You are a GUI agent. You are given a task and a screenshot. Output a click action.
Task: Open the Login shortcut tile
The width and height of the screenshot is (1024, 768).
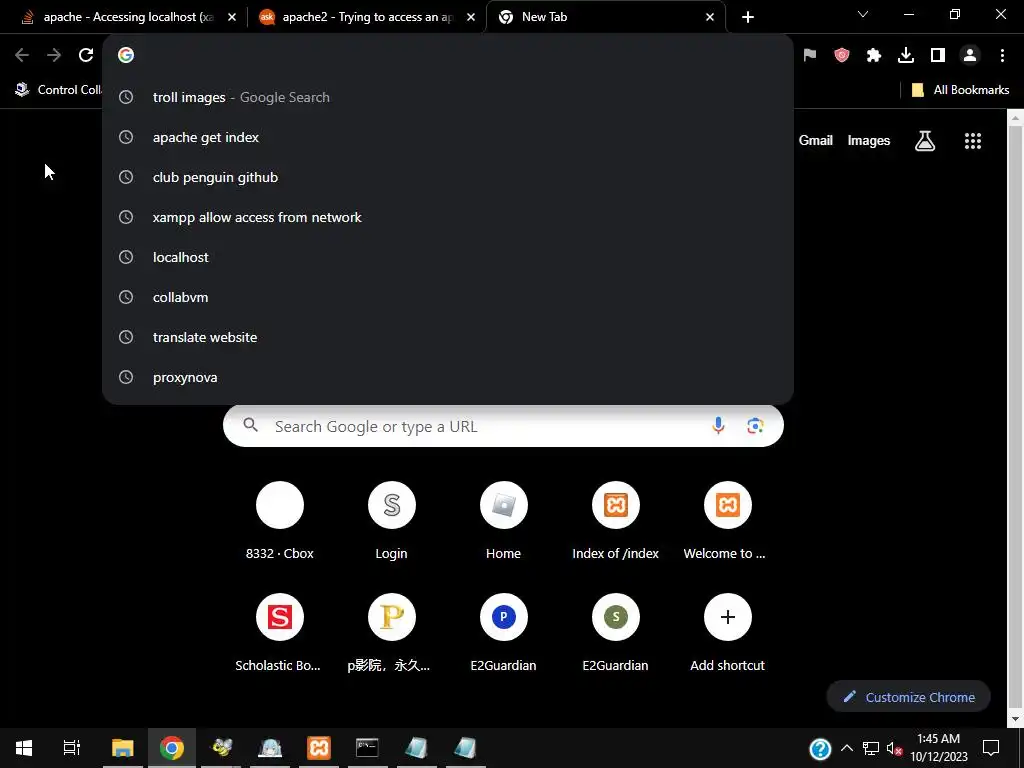[x=392, y=522]
